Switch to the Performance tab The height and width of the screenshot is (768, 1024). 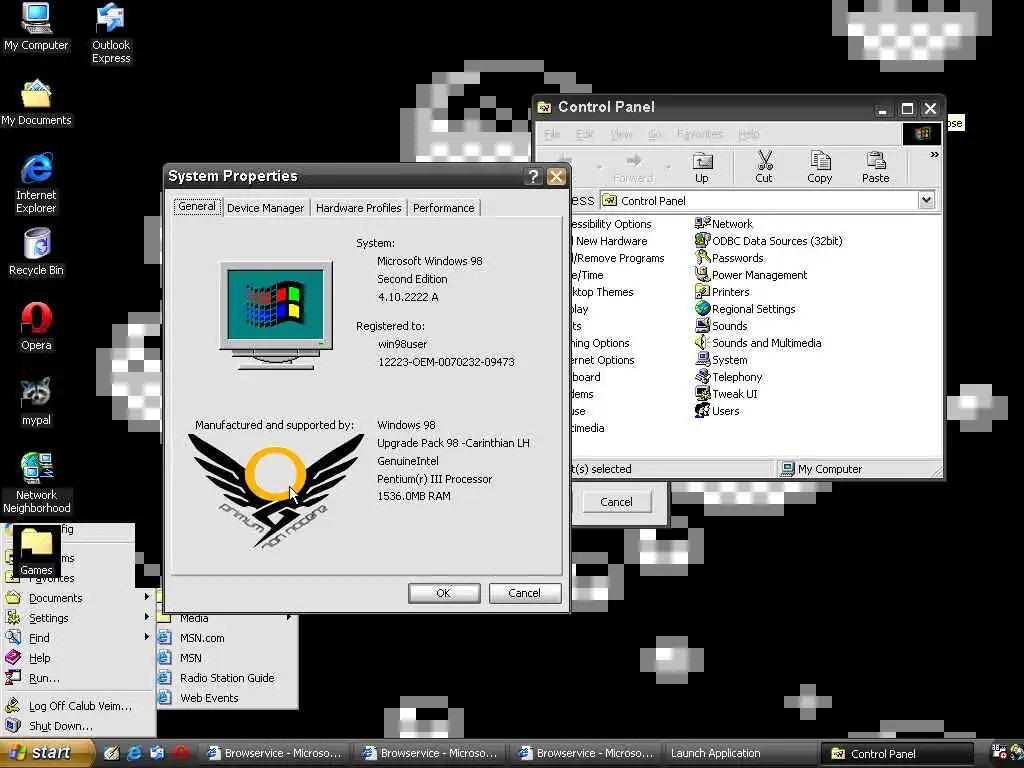(443, 208)
